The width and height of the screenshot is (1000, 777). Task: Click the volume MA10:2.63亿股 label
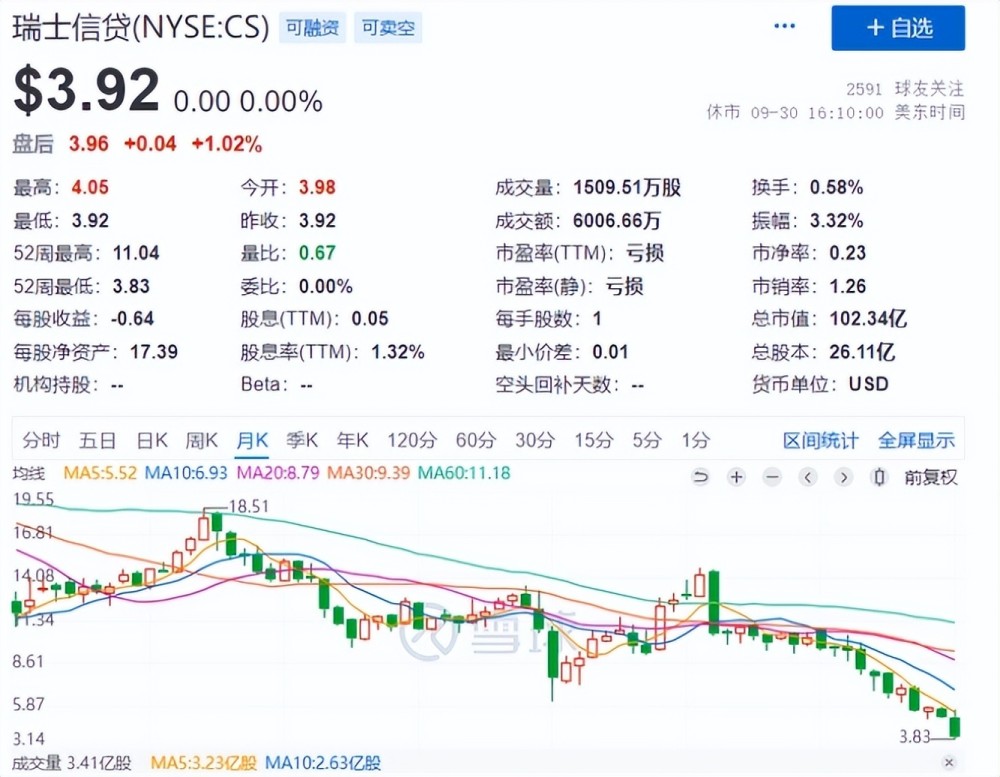point(323,762)
